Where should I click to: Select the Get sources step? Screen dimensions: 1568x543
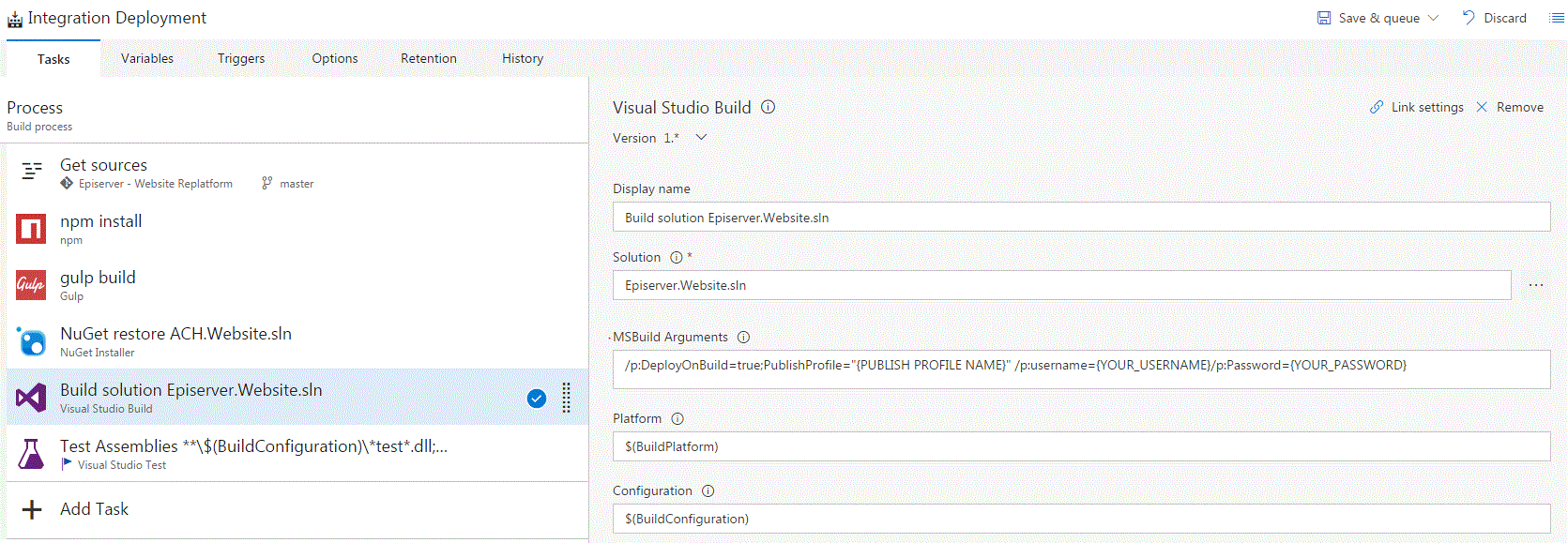tap(297, 173)
